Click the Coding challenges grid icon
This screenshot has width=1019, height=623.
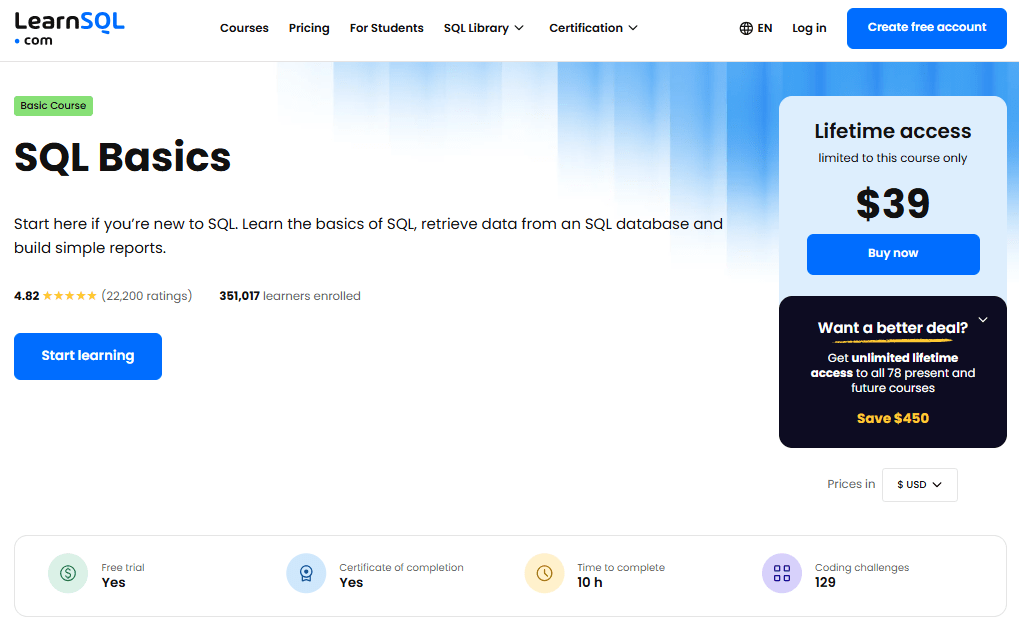[782, 573]
